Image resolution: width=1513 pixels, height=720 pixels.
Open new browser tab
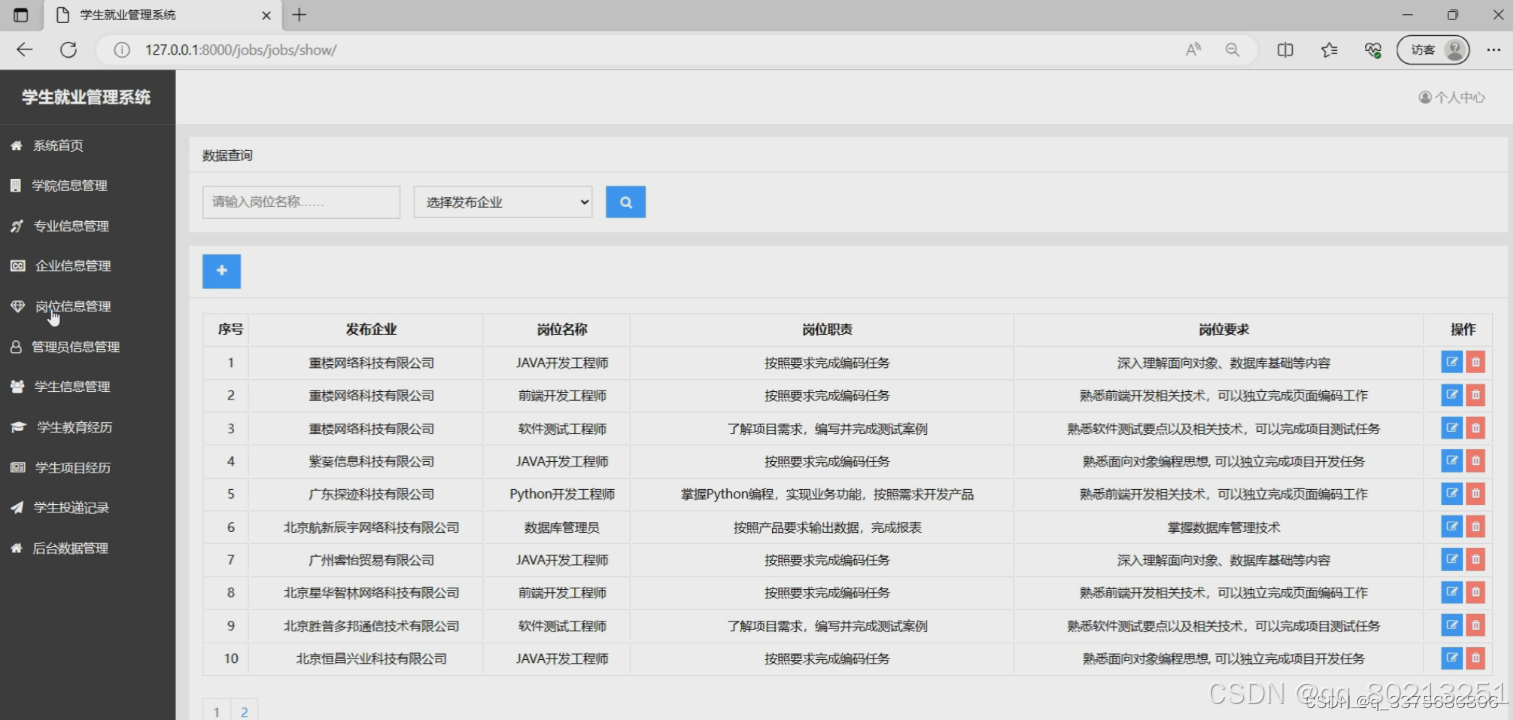coord(299,15)
